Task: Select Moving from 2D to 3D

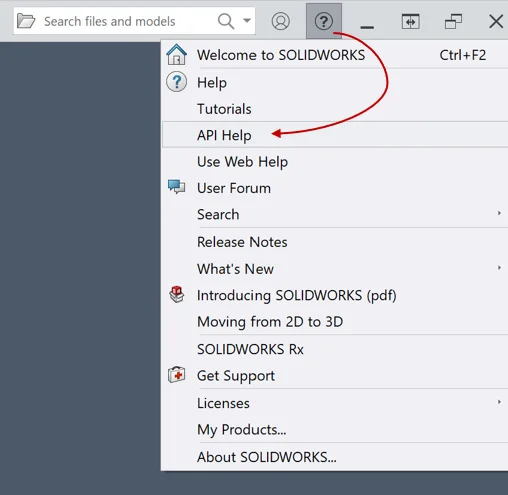Action: pyautogui.click(x=335, y=322)
